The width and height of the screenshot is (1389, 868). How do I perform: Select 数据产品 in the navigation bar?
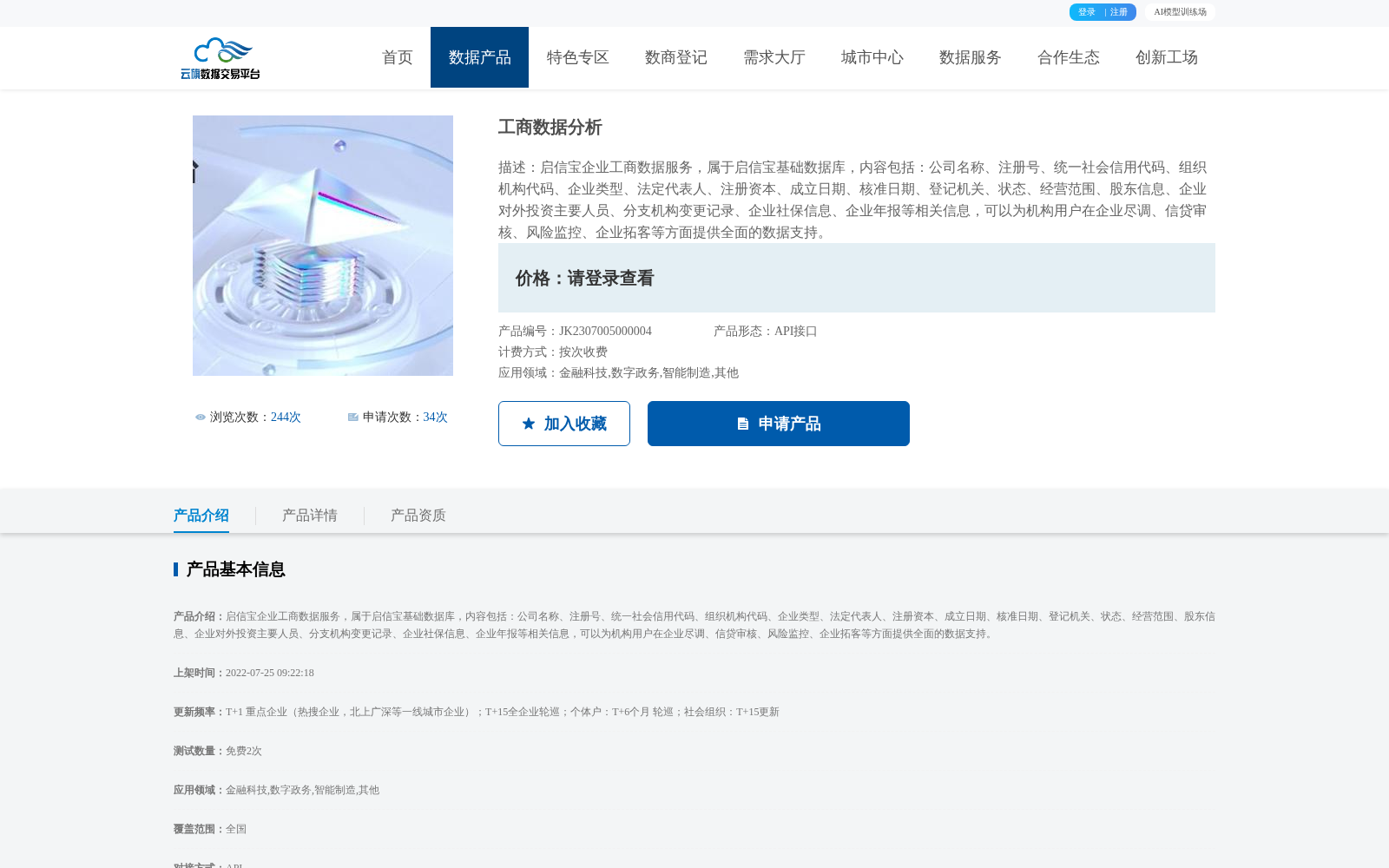click(479, 57)
